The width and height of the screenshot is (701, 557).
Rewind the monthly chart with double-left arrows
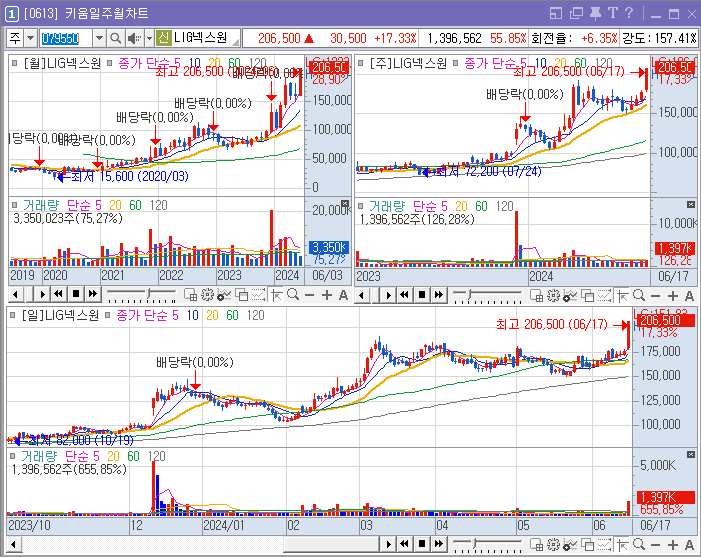pos(58,294)
